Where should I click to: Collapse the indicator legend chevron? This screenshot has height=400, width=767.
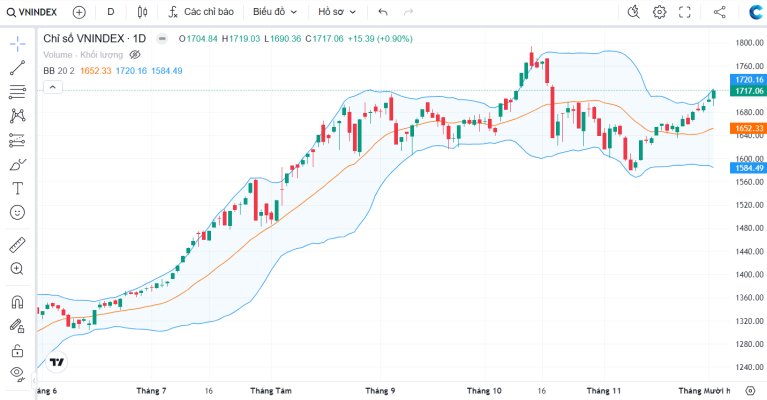(53, 88)
